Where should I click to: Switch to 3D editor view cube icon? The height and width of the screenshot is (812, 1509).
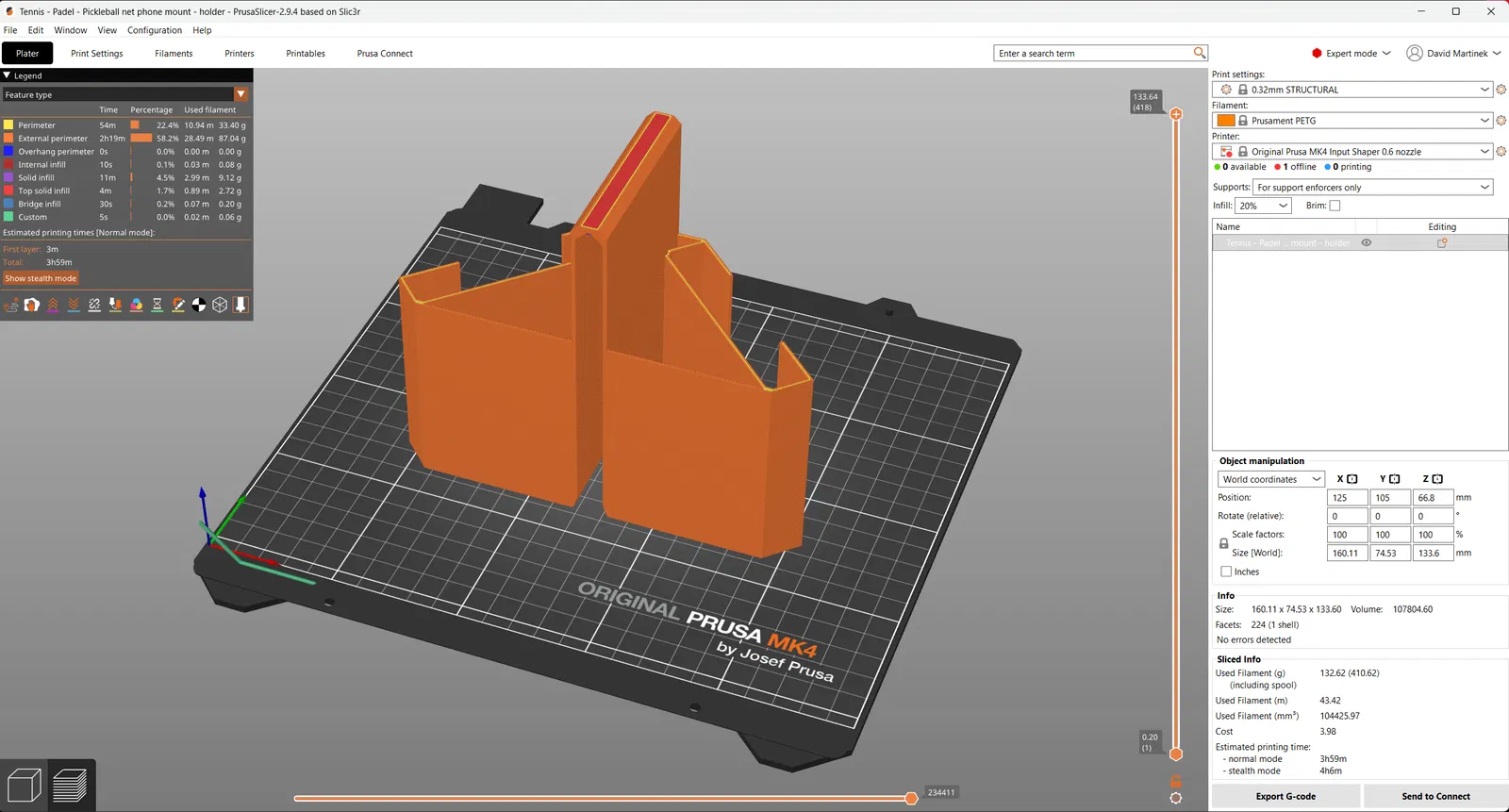coord(24,785)
